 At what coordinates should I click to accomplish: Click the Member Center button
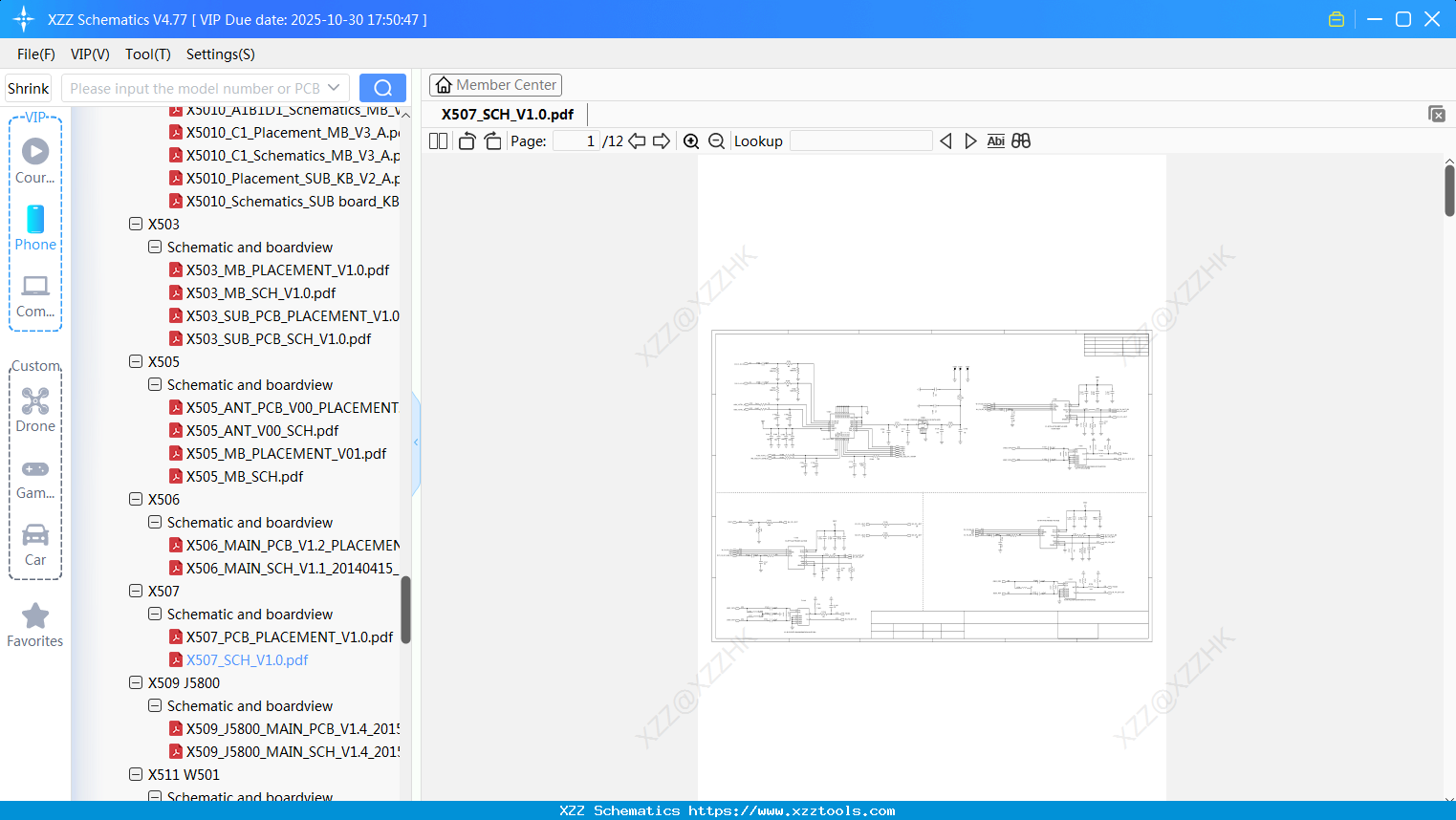[x=495, y=84]
